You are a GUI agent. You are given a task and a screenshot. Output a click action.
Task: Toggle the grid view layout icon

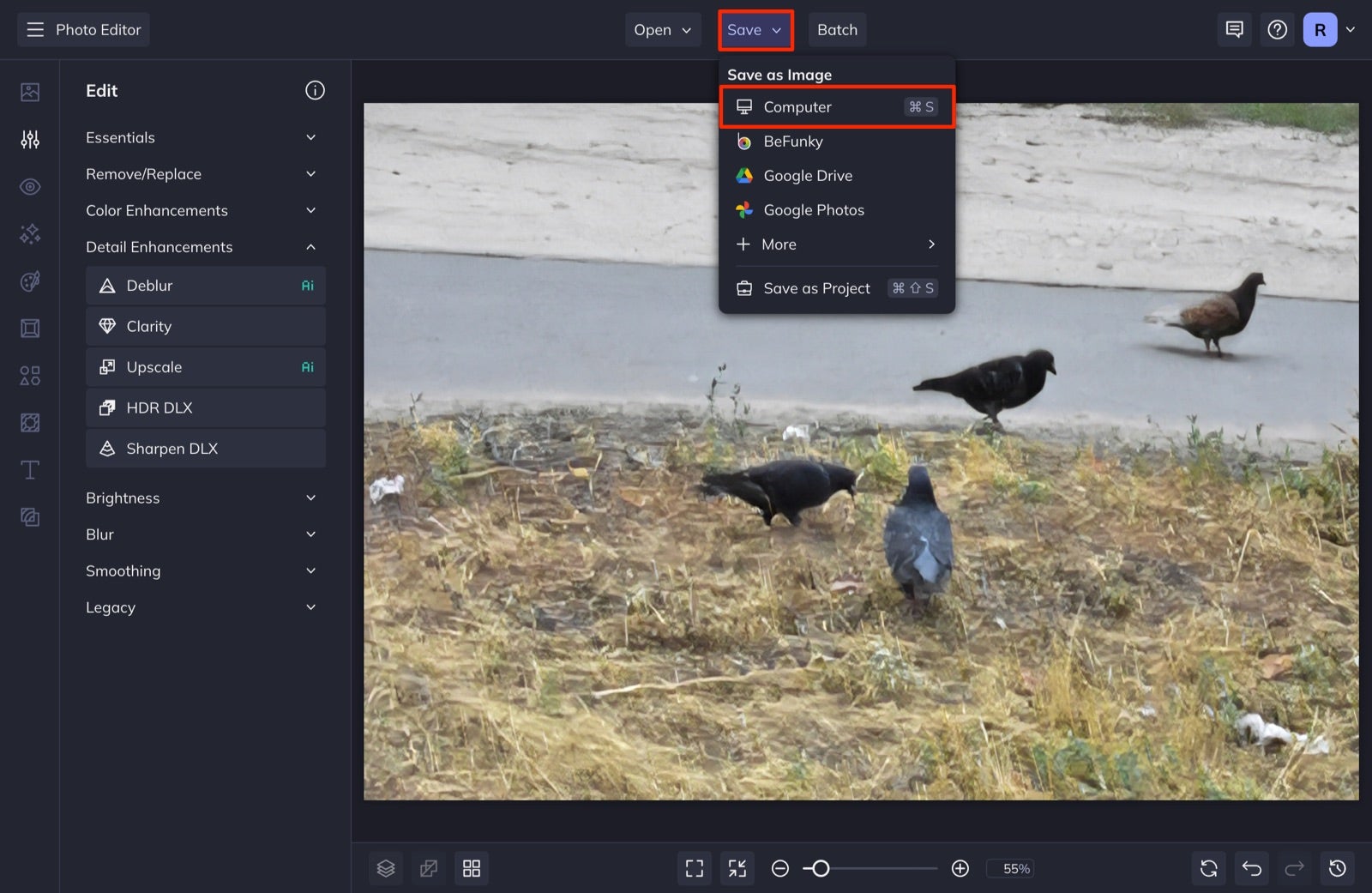472,868
